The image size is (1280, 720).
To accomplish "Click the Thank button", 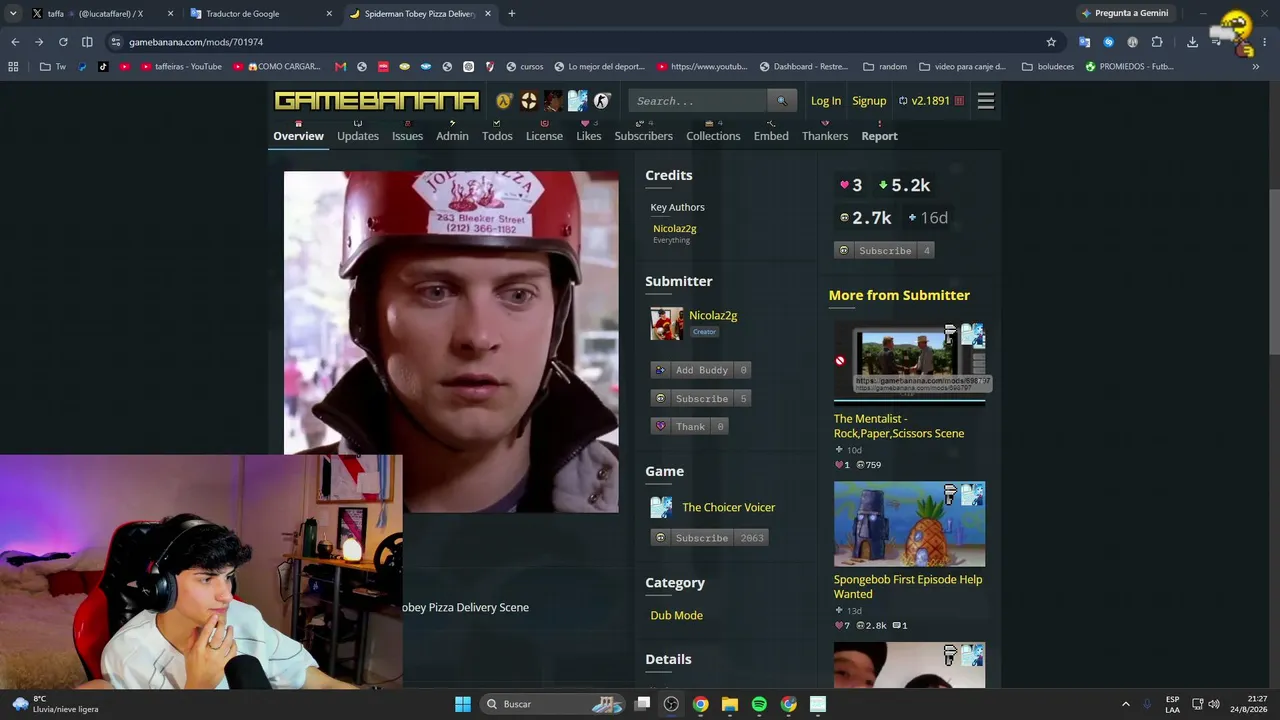I will coord(689,426).
